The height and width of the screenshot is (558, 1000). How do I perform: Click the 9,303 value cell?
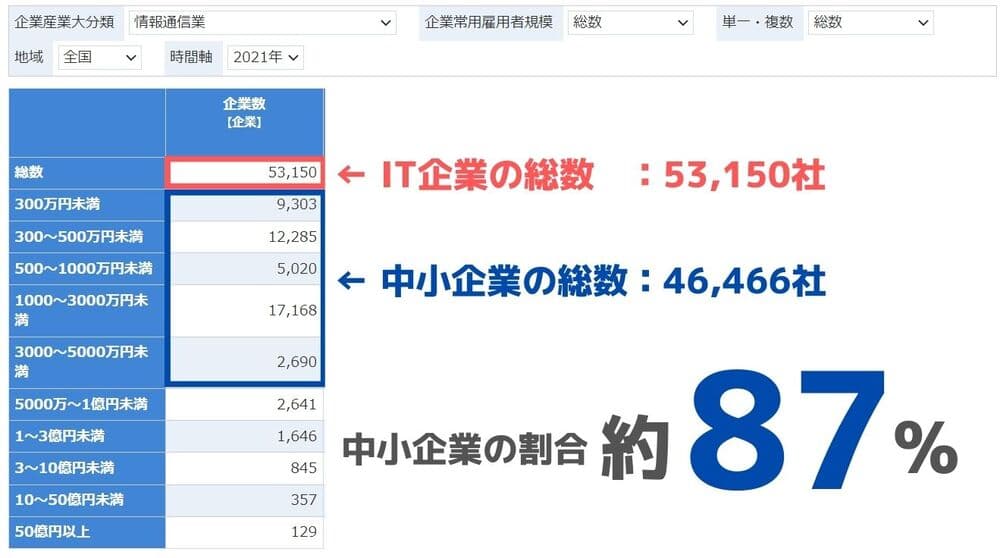pyautogui.click(x=244, y=204)
